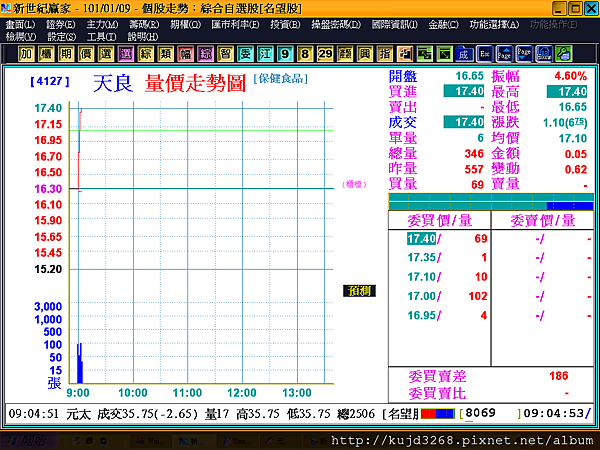Screen dimensions: 600x450
Task: Click the green icon left of 成
Action: click(x=444, y=54)
